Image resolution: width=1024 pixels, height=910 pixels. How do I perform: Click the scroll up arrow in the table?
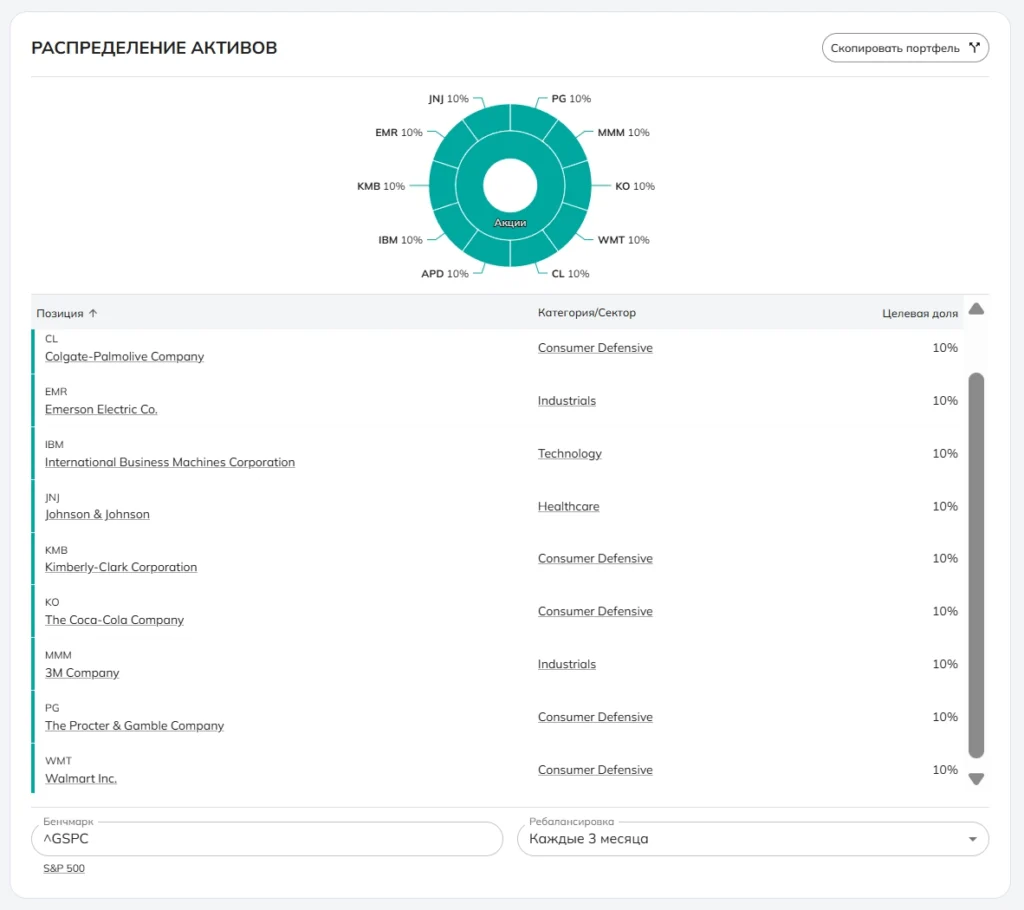(976, 309)
